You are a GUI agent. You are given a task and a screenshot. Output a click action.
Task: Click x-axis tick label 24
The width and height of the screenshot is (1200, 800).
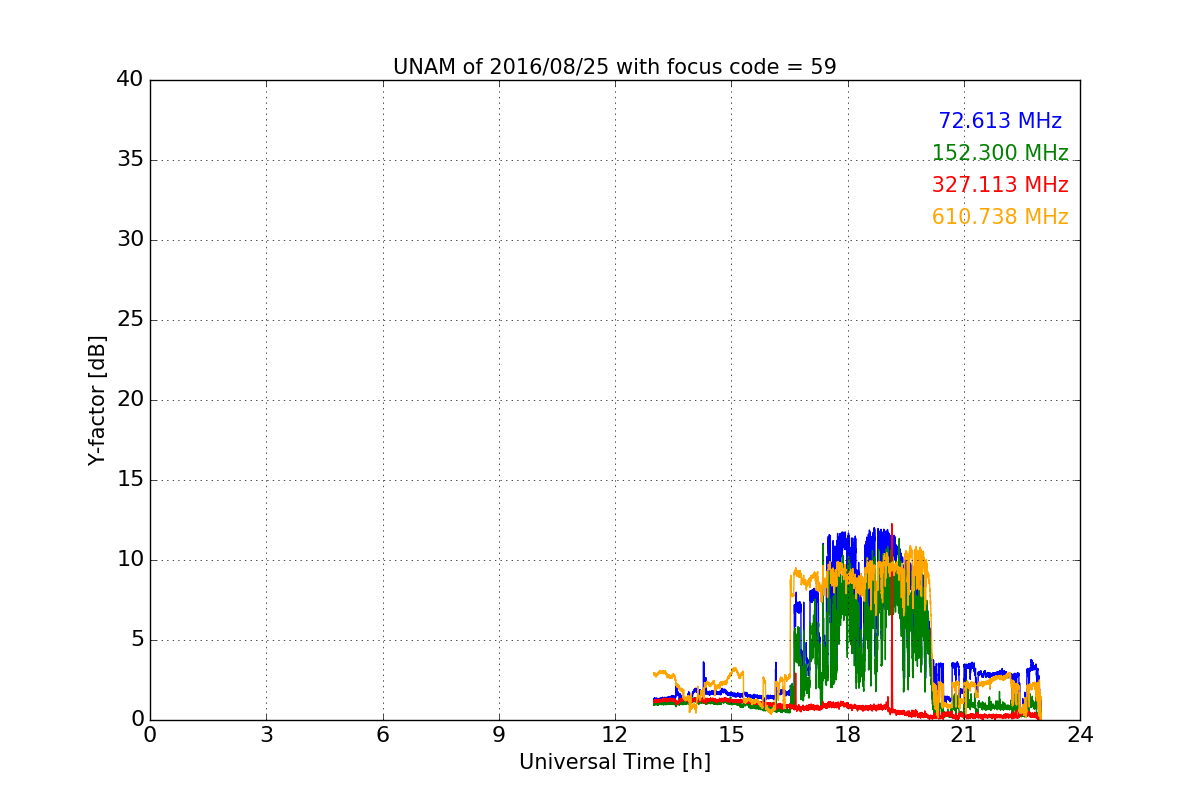1080,734
